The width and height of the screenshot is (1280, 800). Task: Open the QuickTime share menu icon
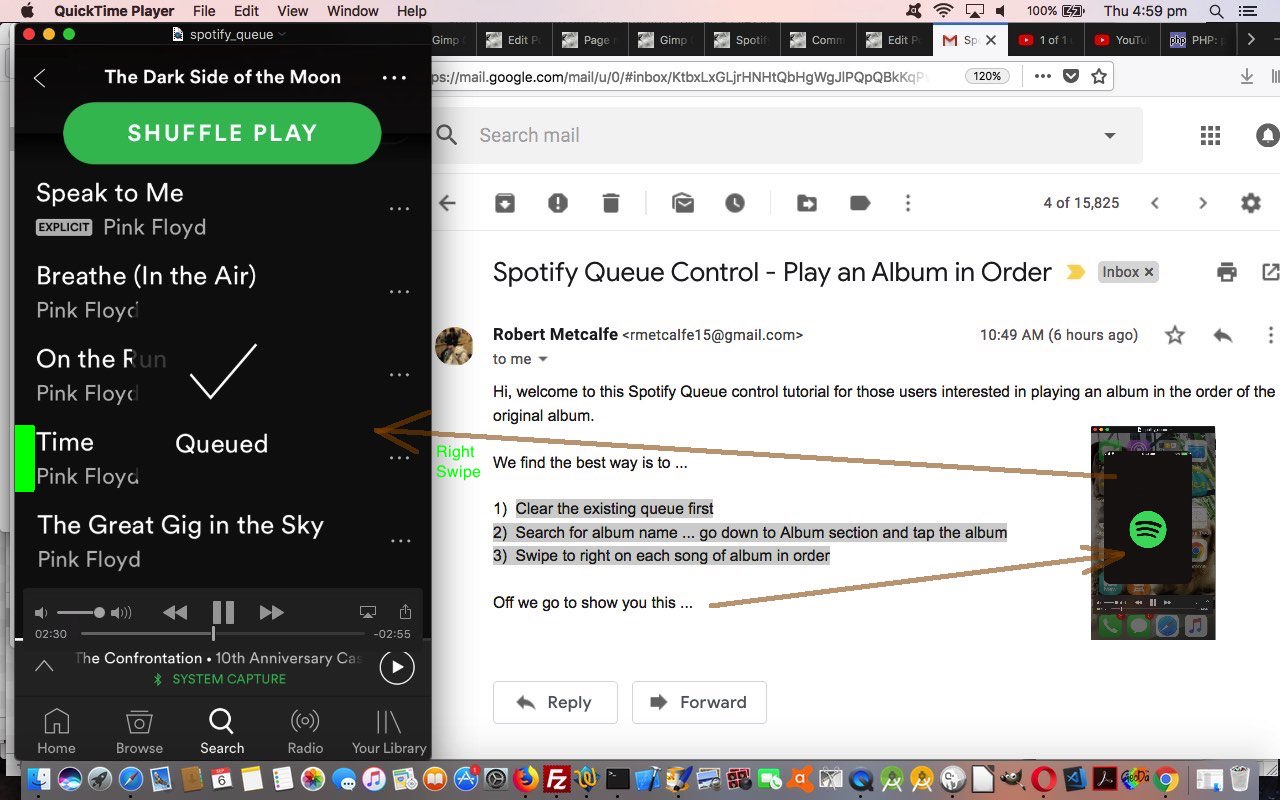pos(405,611)
